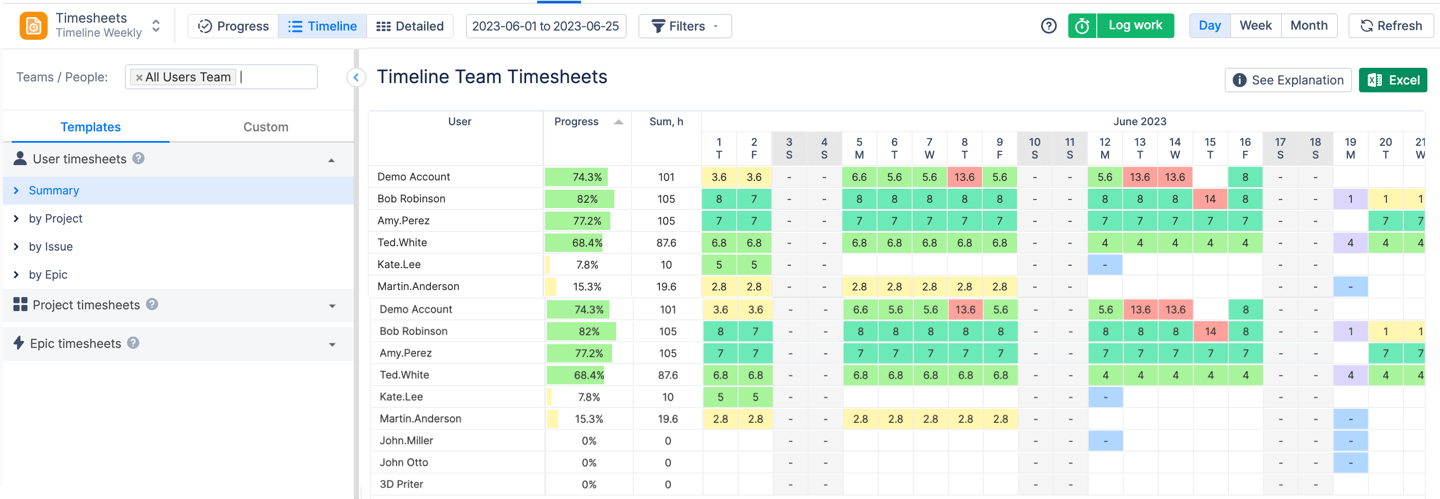Image resolution: width=1440 pixels, height=499 pixels.
Task: Switch to Week view
Action: pyautogui.click(x=1255, y=26)
